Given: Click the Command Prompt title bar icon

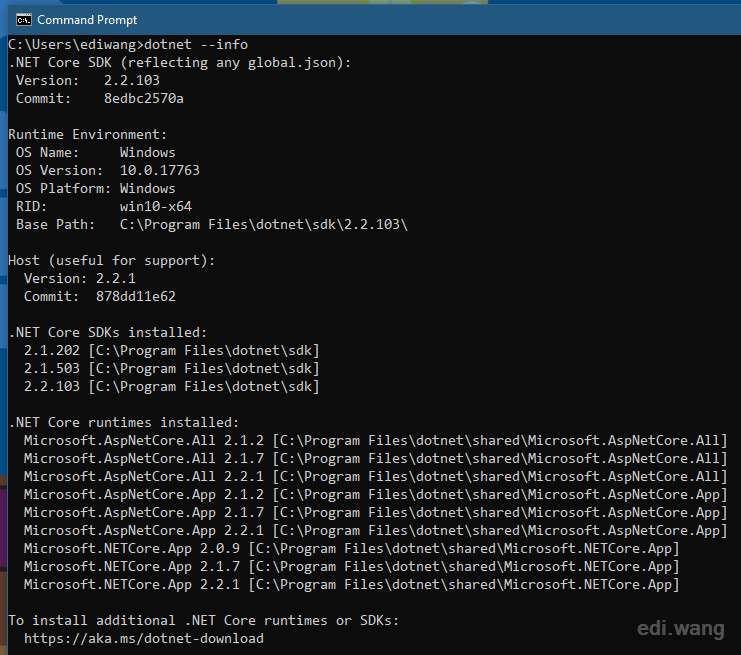Looking at the screenshot, I should pyautogui.click(x=24, y=20).
